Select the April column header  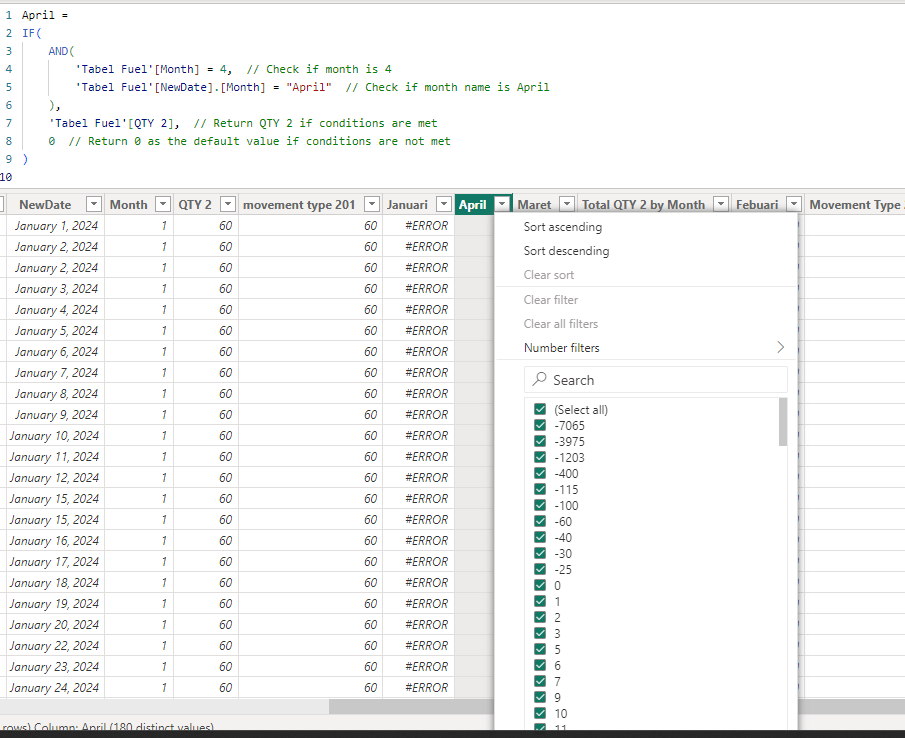coord(473,205)
